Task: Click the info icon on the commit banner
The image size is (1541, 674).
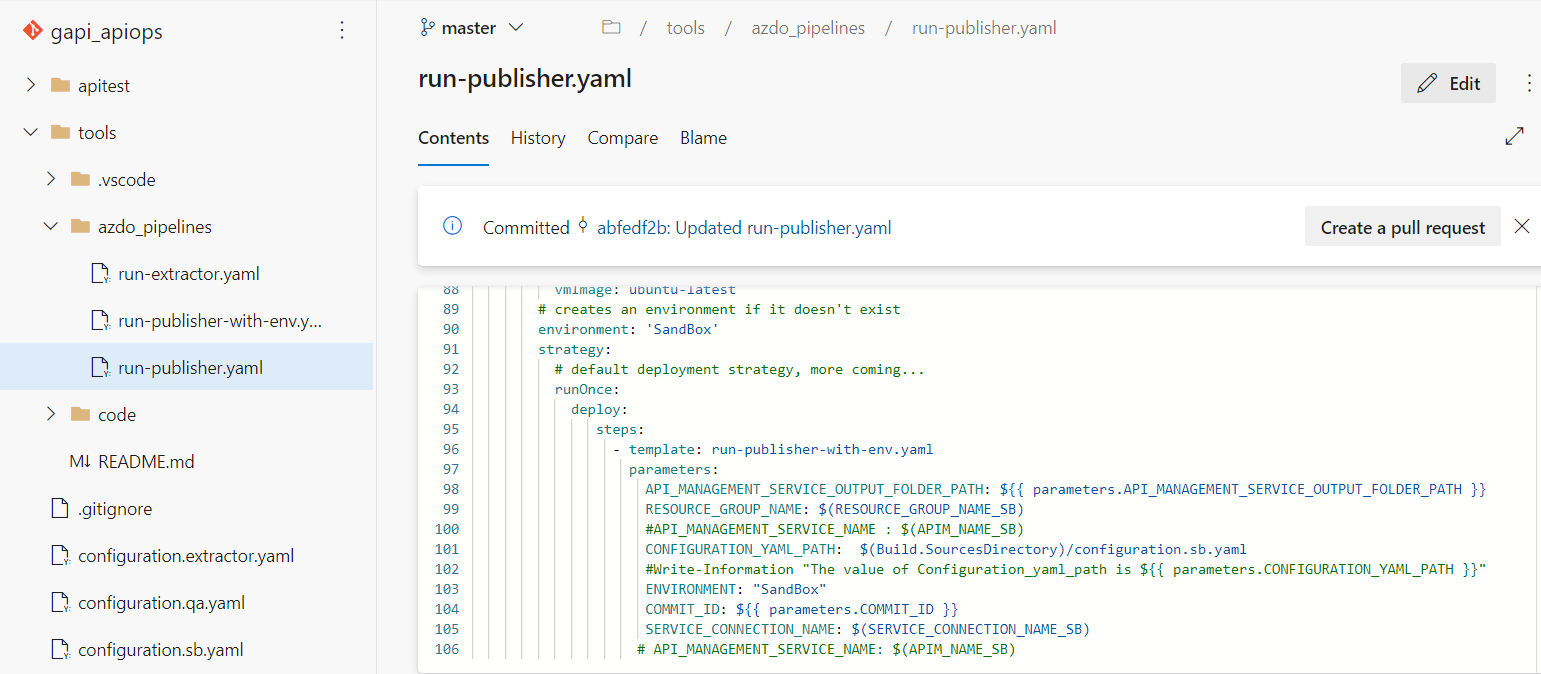Action: (x=452, y=226)
